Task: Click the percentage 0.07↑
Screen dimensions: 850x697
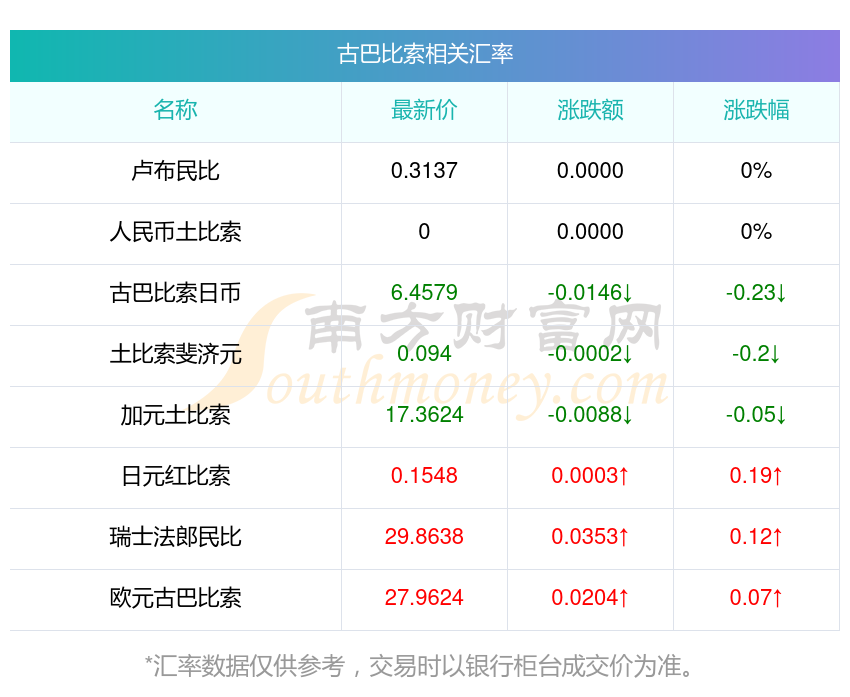Action: [x=756, y=598]
